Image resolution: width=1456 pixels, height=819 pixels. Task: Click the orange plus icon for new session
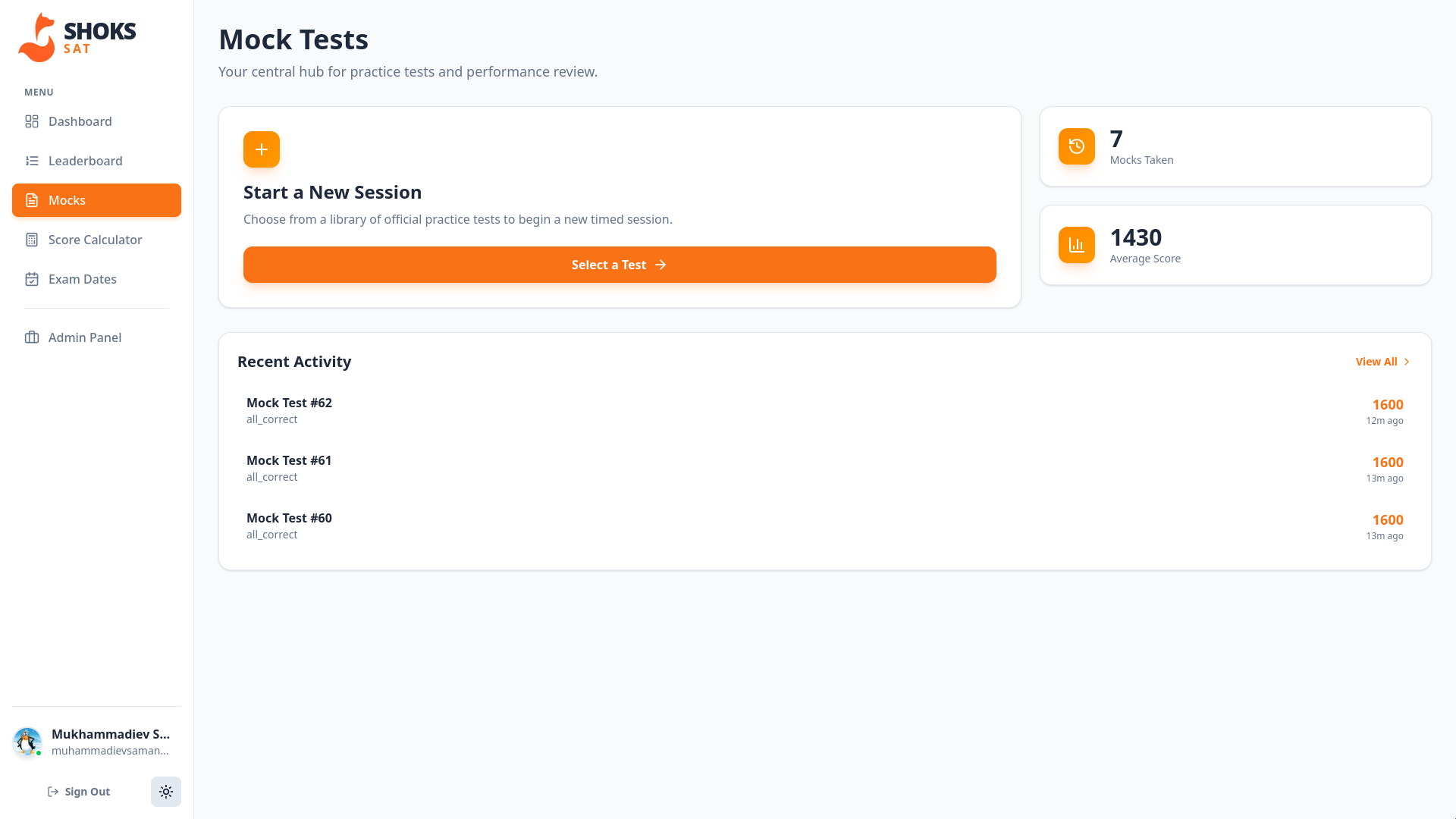[262, 149]
